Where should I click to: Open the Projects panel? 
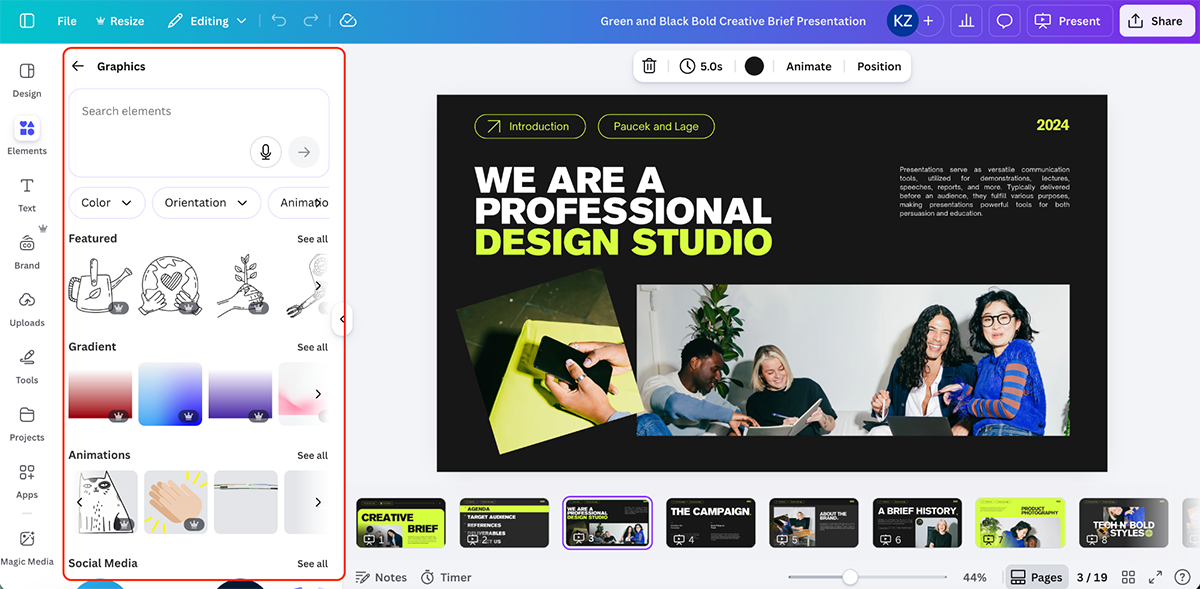point(27,421)
